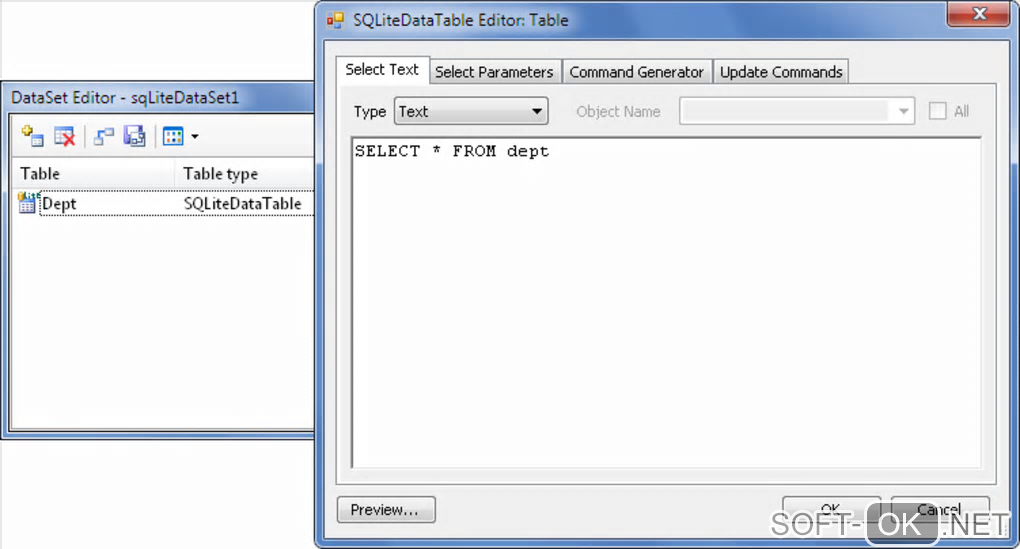
Task: Switch to the Select Parameters tab
Action: point(494,72)
